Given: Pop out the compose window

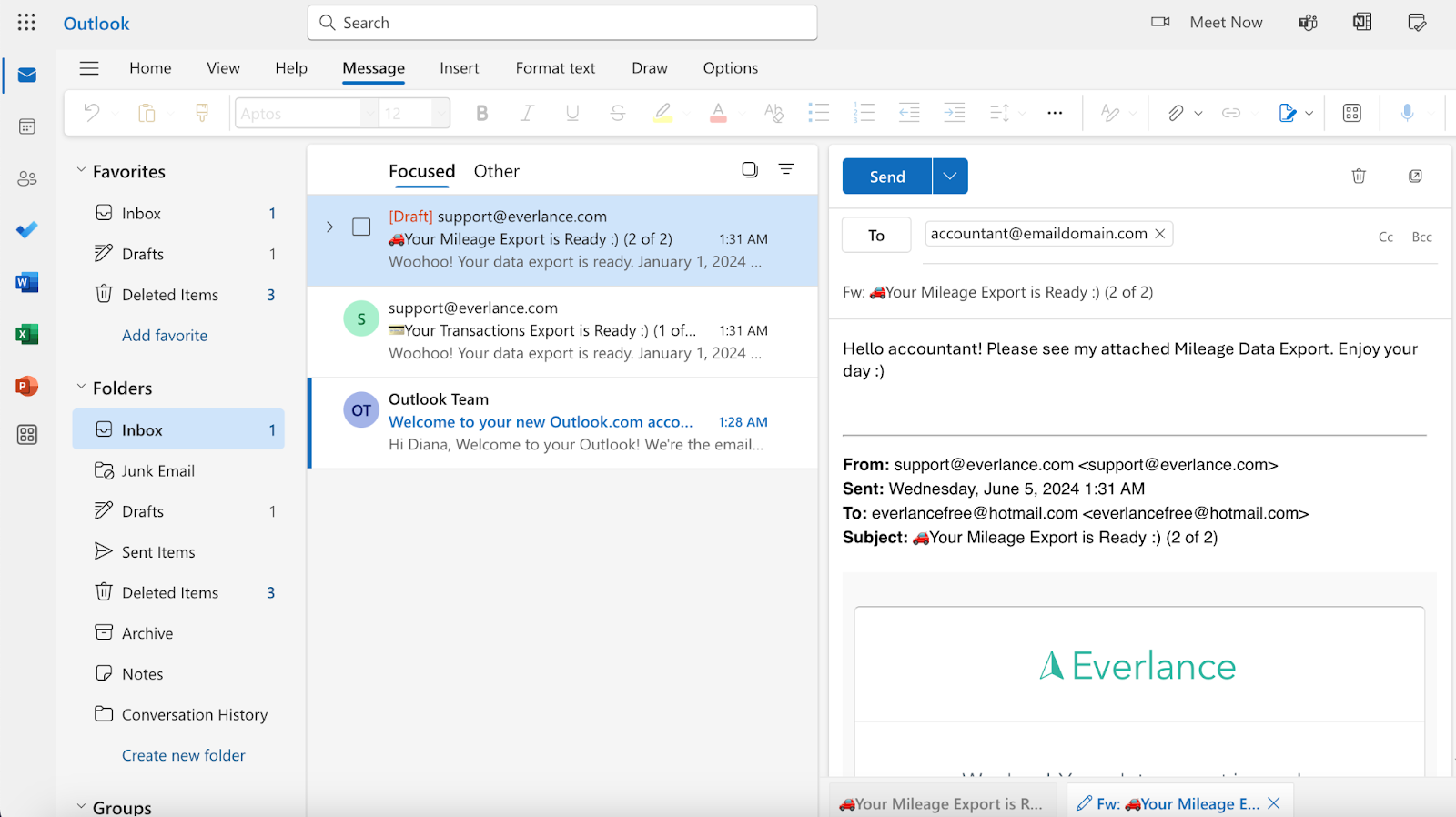Looking at the screenshot, I should click(1415, 177).
